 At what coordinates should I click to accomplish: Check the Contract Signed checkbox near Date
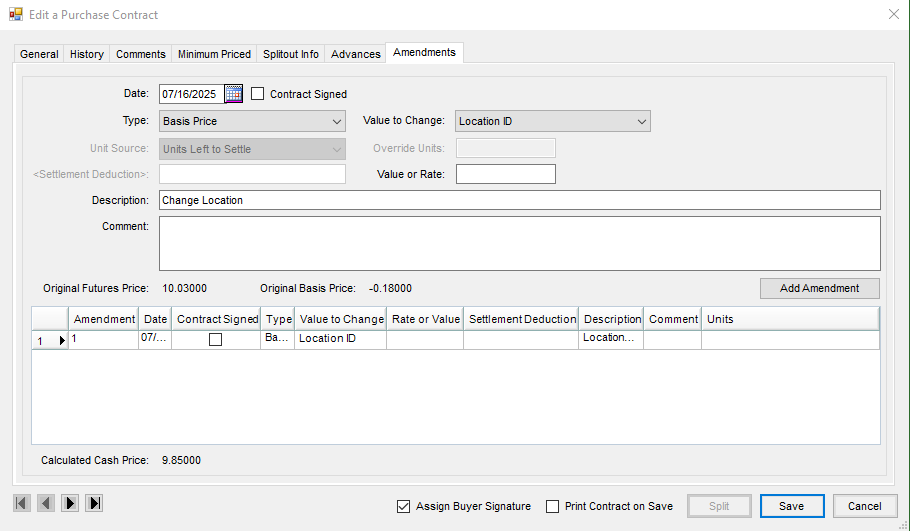pyautogui.click(x=257, y=93)
